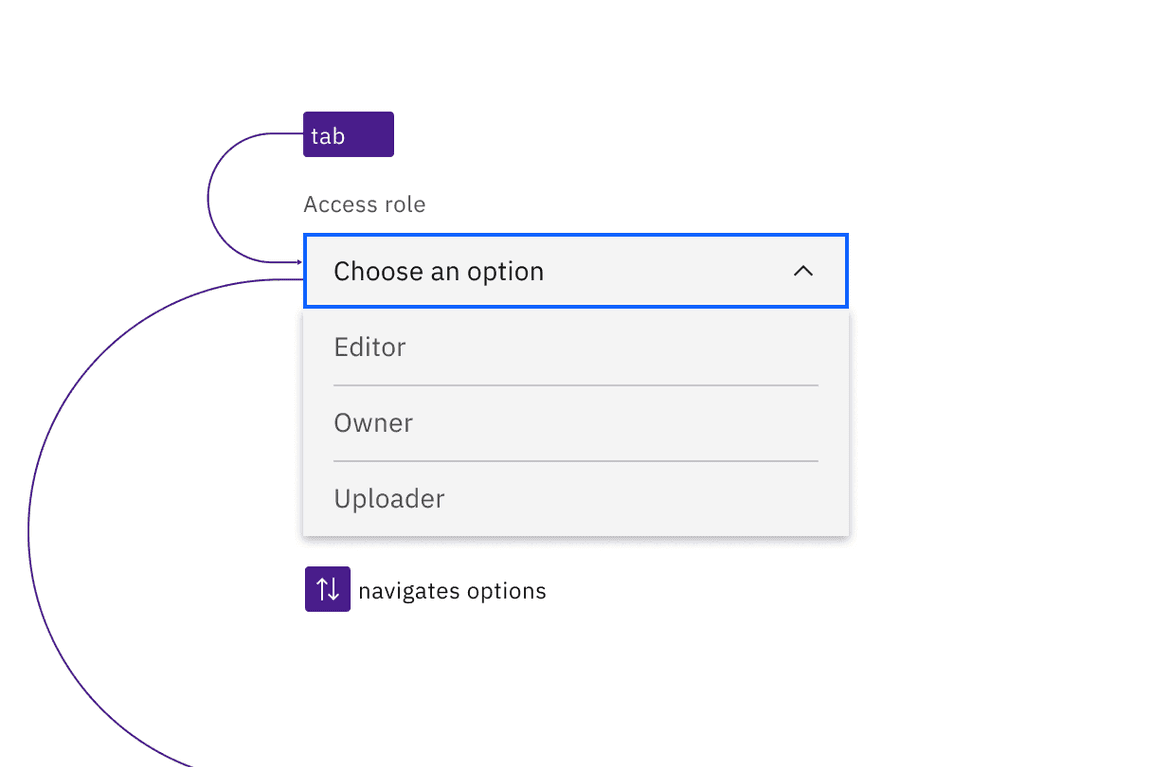Click the 'Choose an option' placeholder text
Image resolution: width=1152 pixels, height=767 pixels.
tap(439, 271)
